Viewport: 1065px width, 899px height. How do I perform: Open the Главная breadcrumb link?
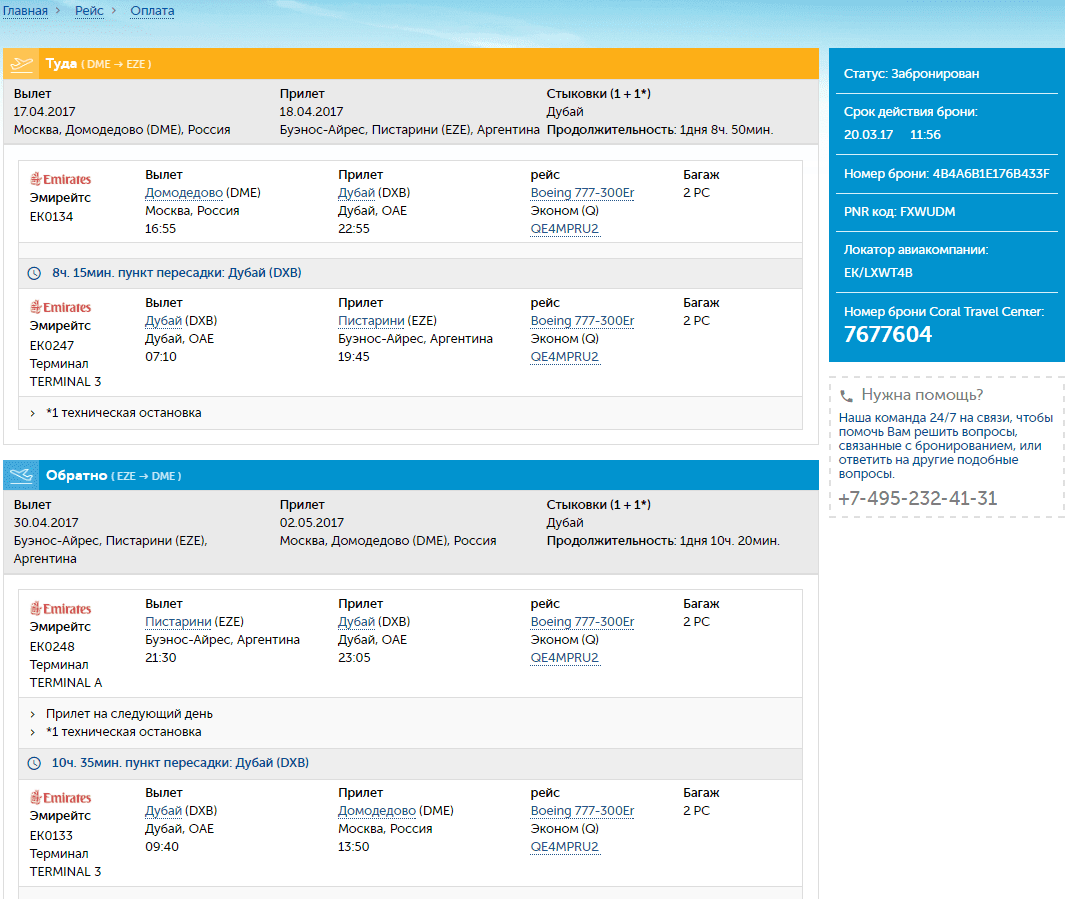pos(25,11)
